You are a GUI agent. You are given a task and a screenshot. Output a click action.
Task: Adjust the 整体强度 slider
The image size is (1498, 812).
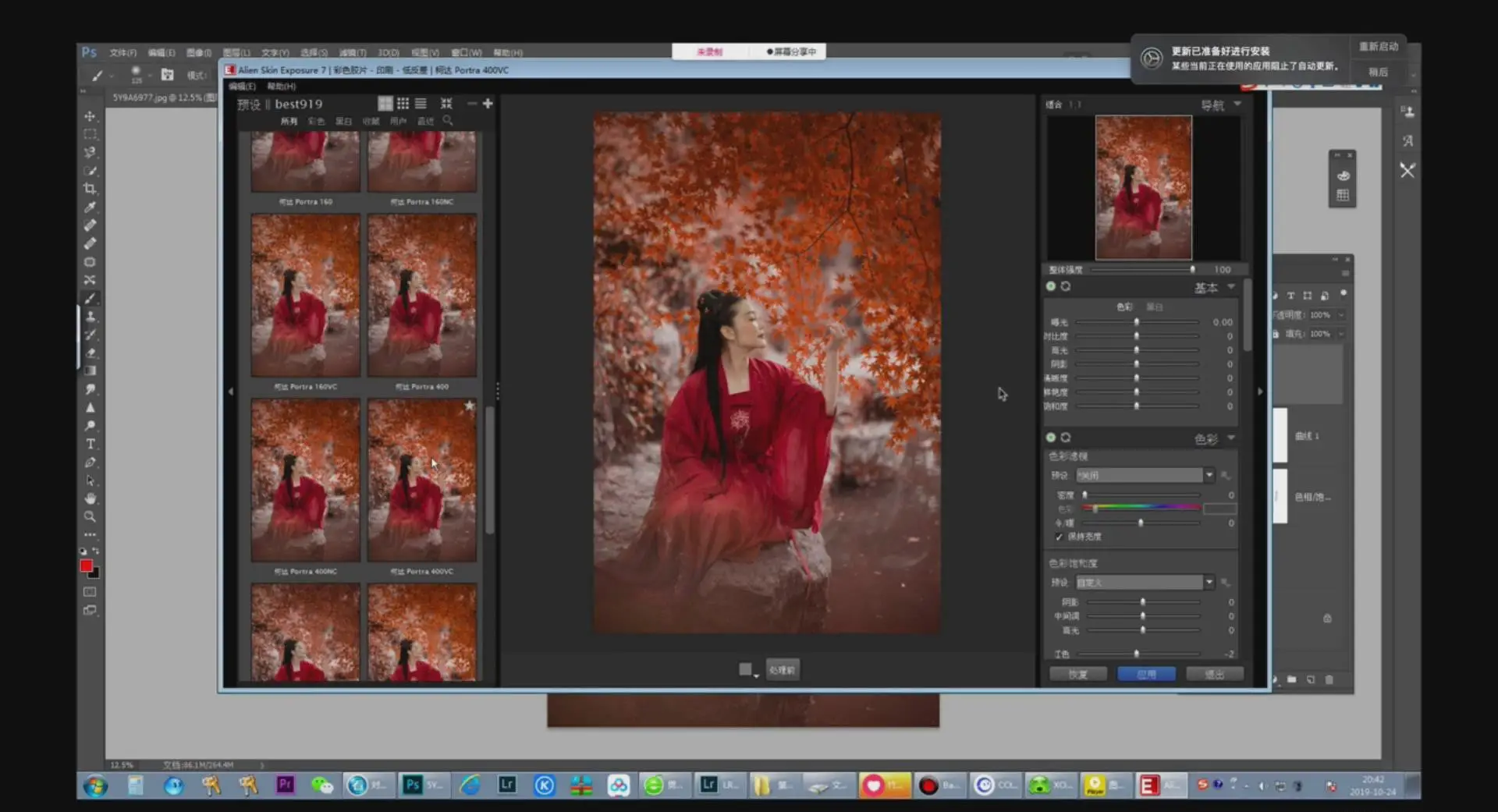(x=1143, y=269)
